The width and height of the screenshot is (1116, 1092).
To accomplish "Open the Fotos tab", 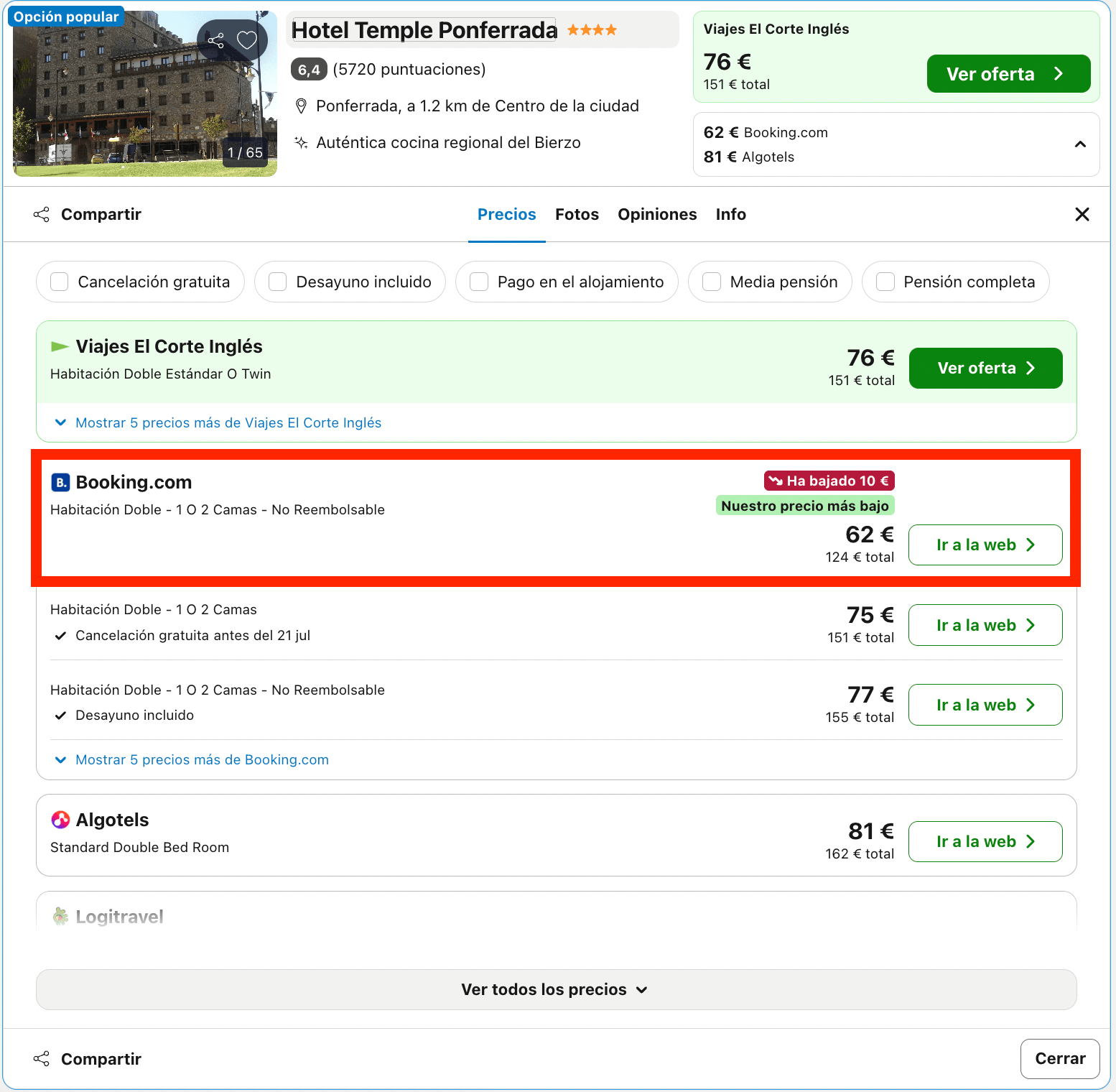I will (577, 214).
